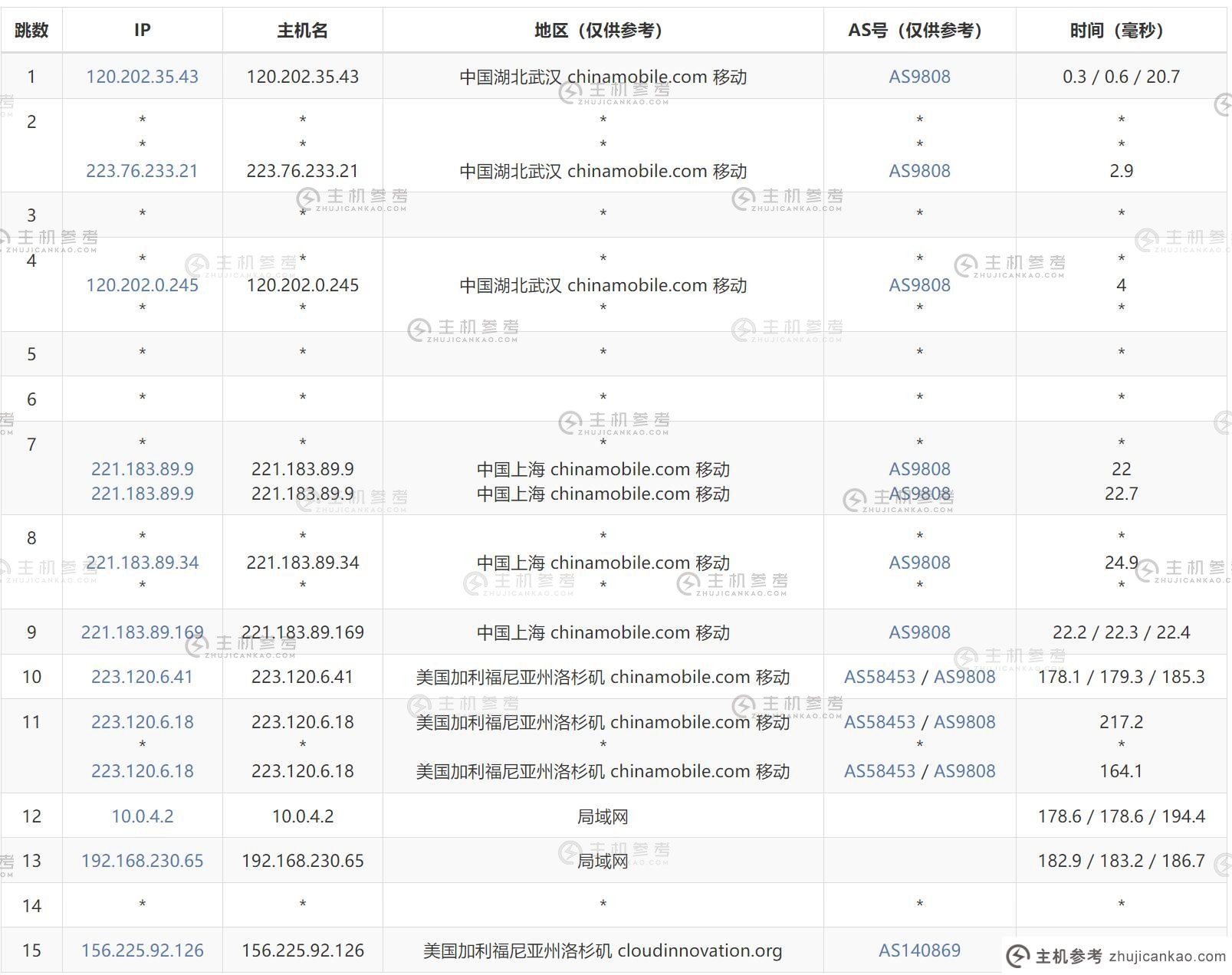Screen dimensions: 1232x975
Task: Follow the blue 221.183.89.169 IP link
Action: pos(142,632)
